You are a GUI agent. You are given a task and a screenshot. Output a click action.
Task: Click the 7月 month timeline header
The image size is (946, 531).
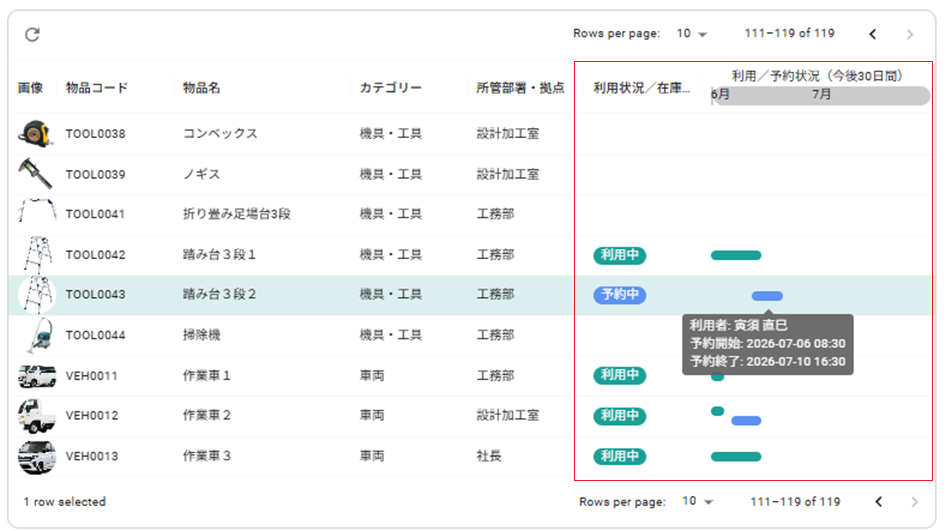821,95
